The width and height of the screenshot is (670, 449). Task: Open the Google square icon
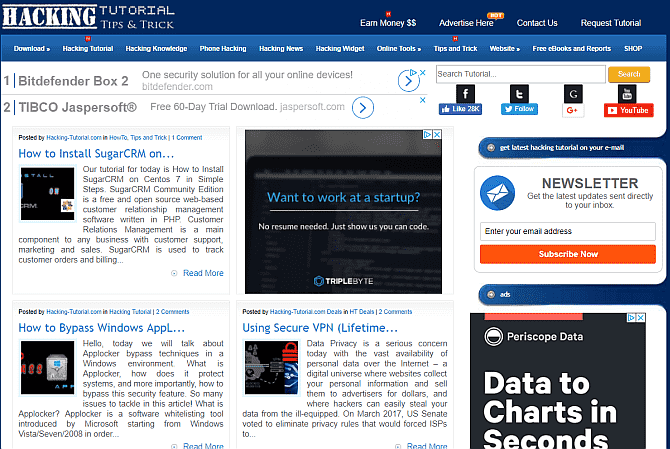pos(573,94)
